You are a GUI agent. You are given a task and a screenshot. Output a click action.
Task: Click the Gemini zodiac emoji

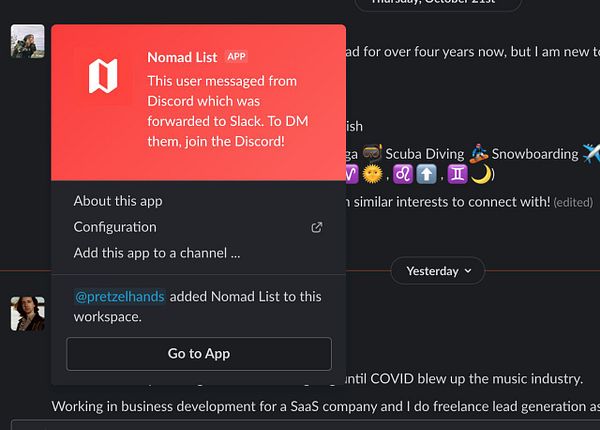pos(458,174)
